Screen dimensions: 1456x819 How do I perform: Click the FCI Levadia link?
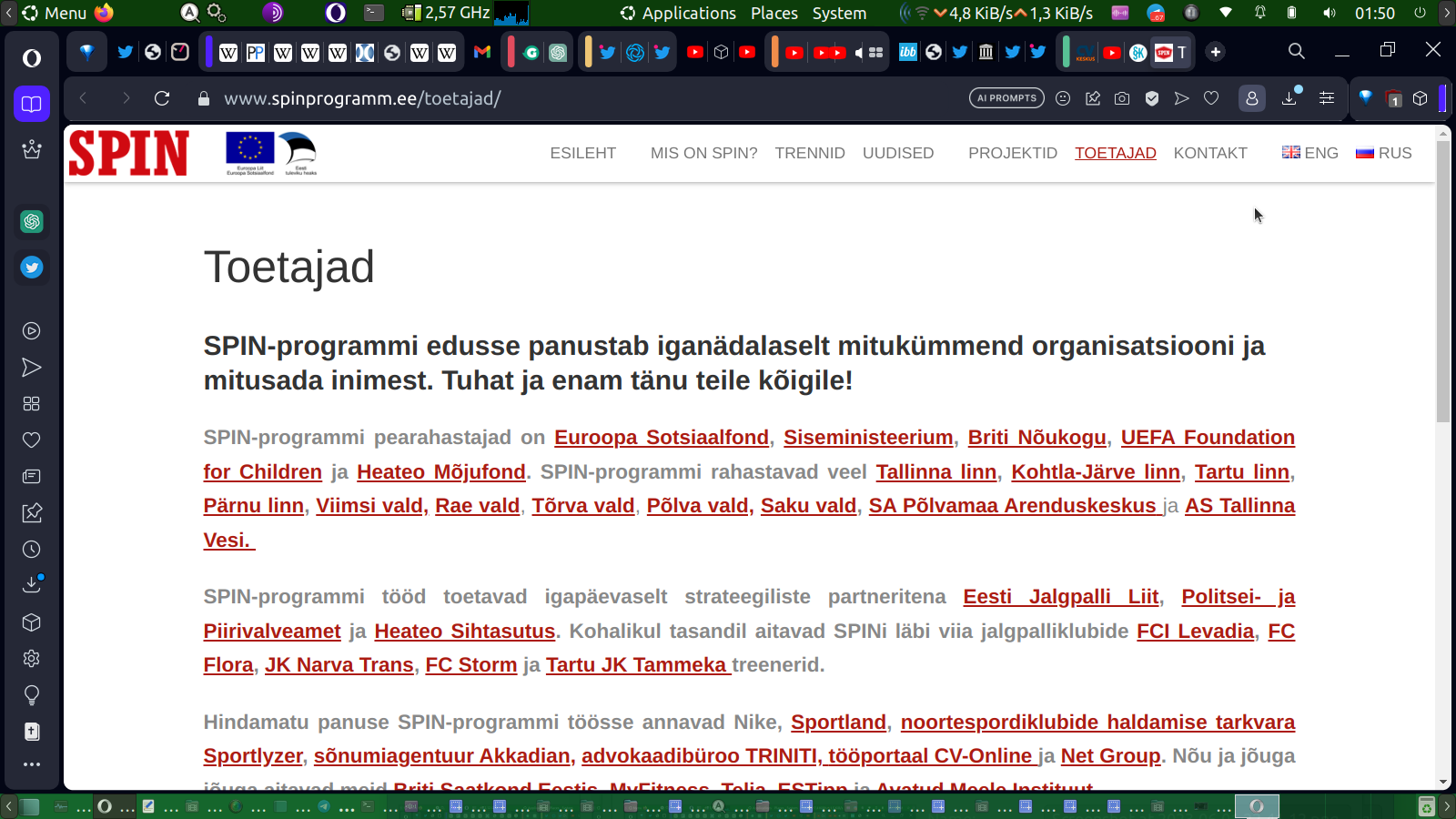coord(1196,632)
